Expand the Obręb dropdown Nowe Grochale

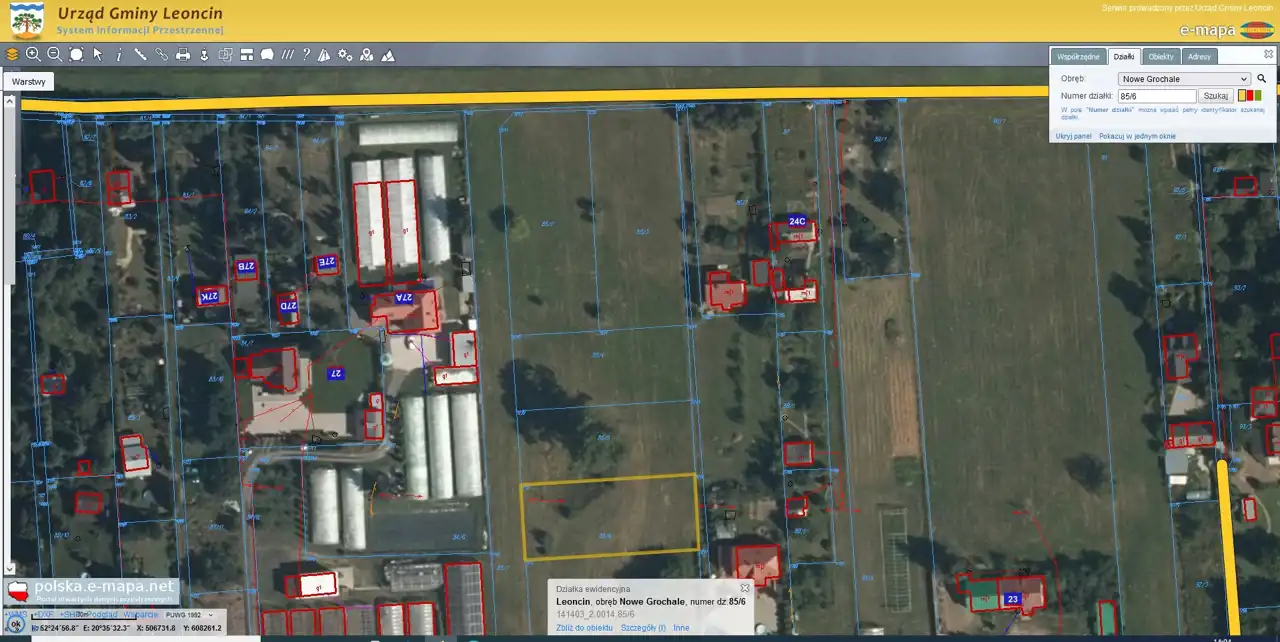click(1184, 79)
